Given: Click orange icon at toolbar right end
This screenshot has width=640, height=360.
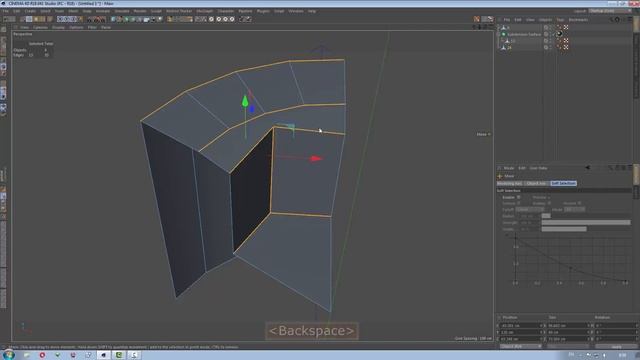Looking at the screenshot, I should click(x=476, y=19).
